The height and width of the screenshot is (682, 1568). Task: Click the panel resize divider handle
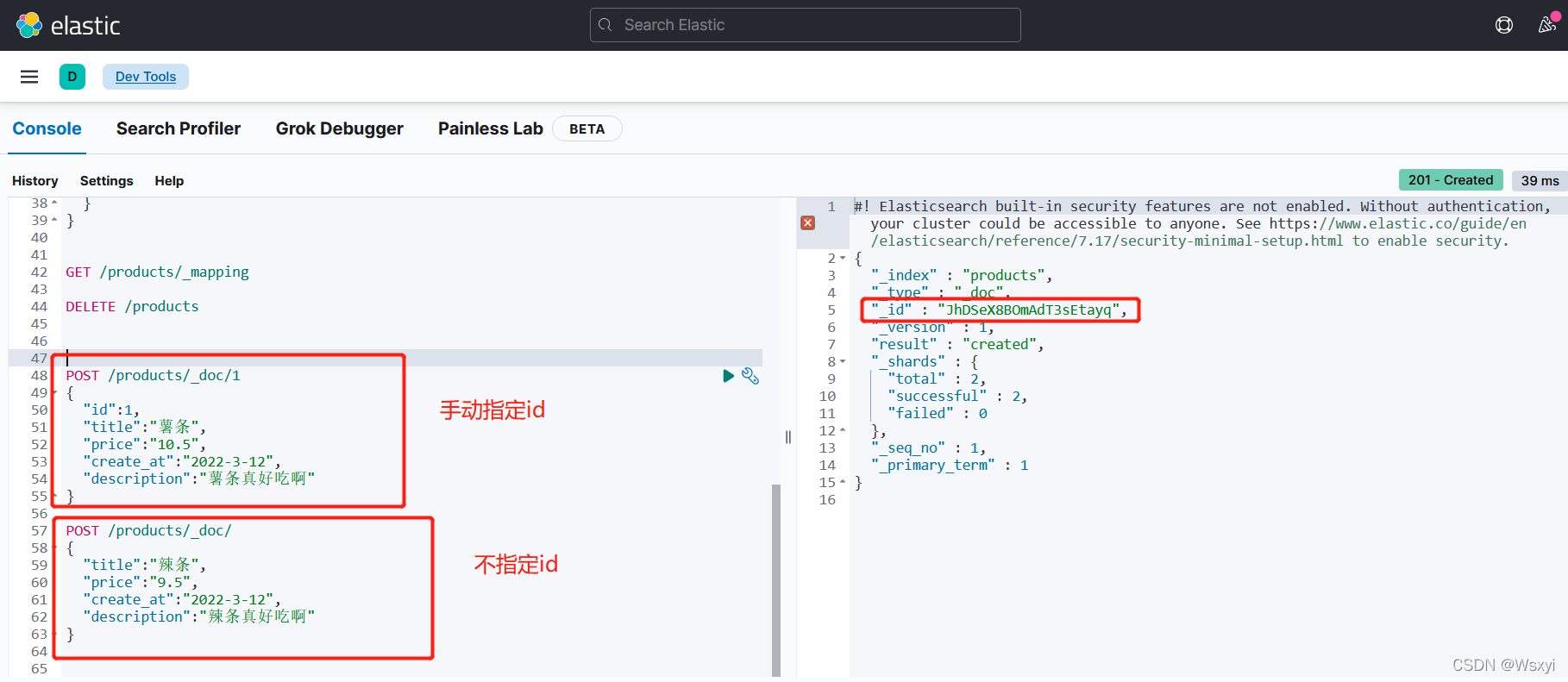point(788,437)
